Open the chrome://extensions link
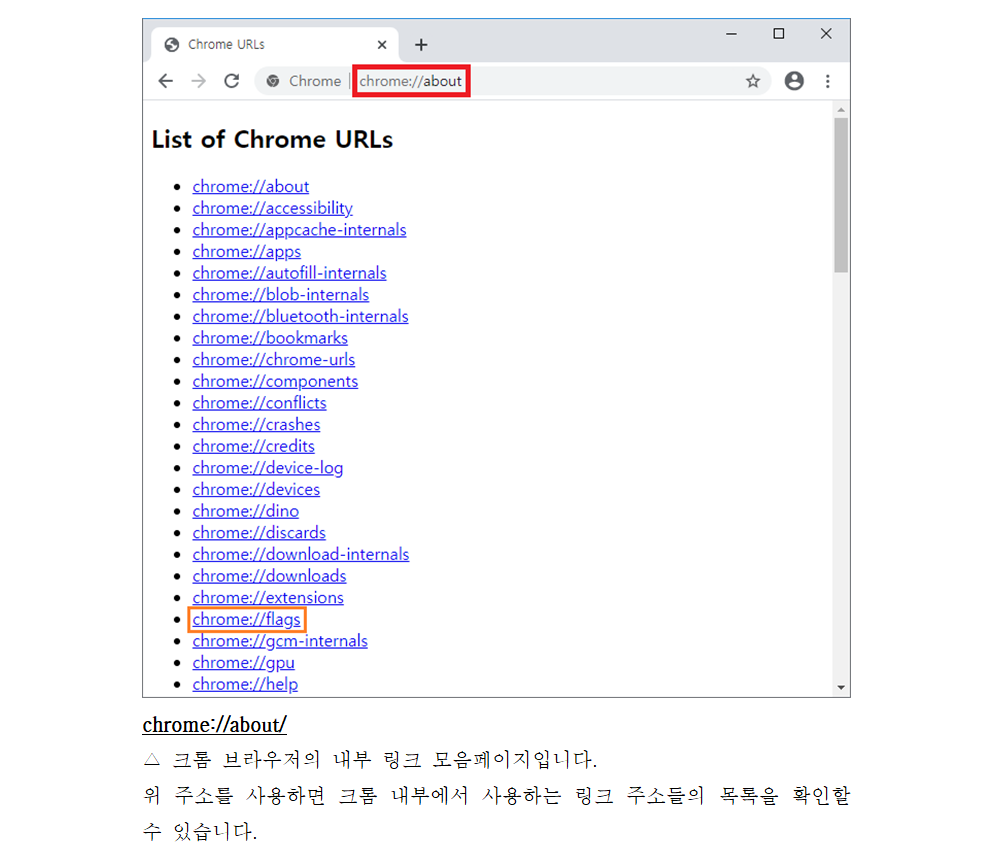 (x=268, y=598)
